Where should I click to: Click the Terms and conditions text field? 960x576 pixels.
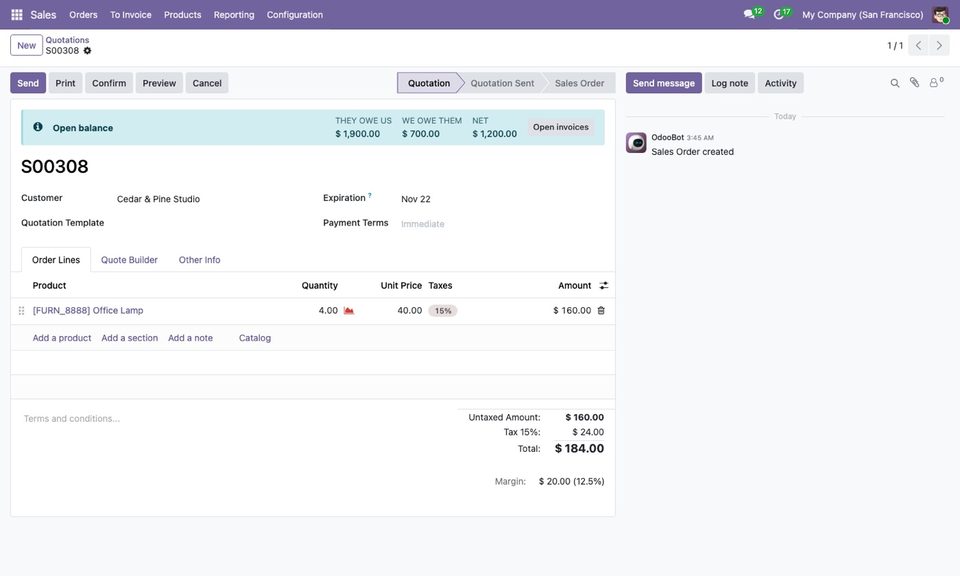(233, 419)
